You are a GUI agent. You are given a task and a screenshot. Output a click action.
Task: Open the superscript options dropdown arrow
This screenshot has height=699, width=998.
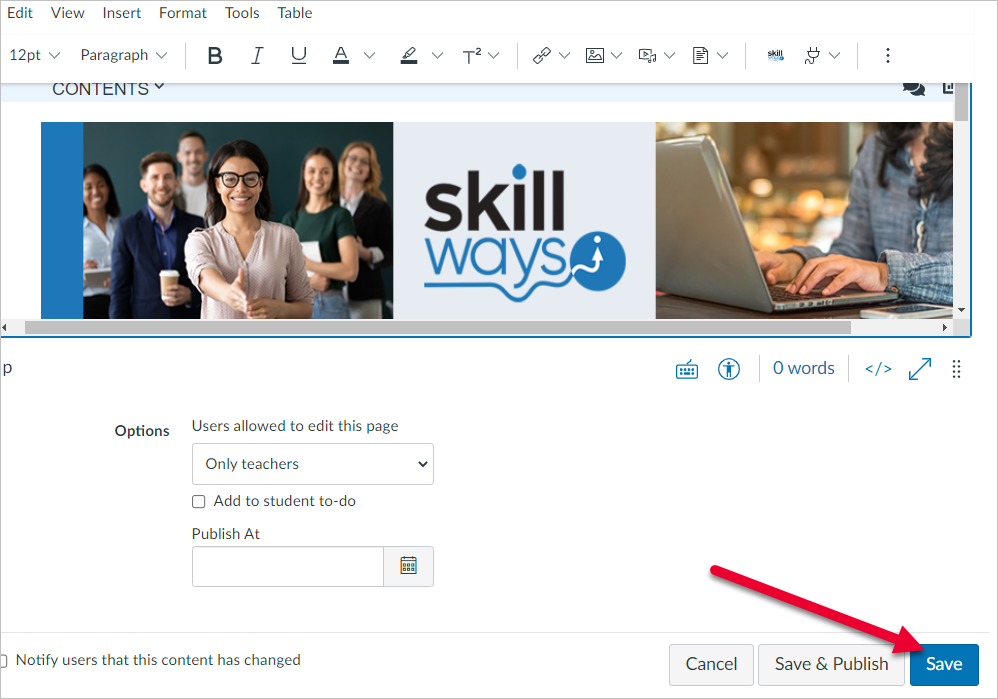pyautogui.click(x=494, y=56)
